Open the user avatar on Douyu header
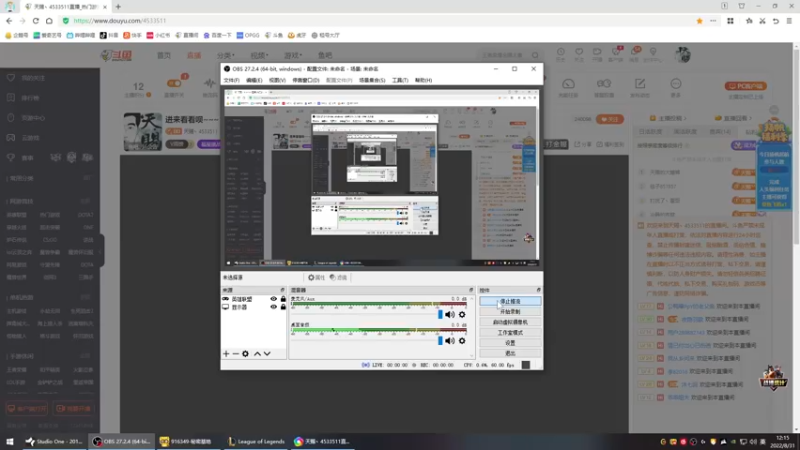The height and width of the screenshot is (450, 800). click(683, 55)
